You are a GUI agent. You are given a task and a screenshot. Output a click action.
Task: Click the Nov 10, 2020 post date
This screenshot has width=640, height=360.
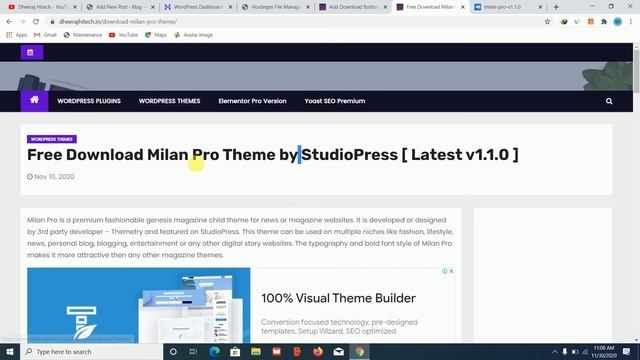(51, 177)
